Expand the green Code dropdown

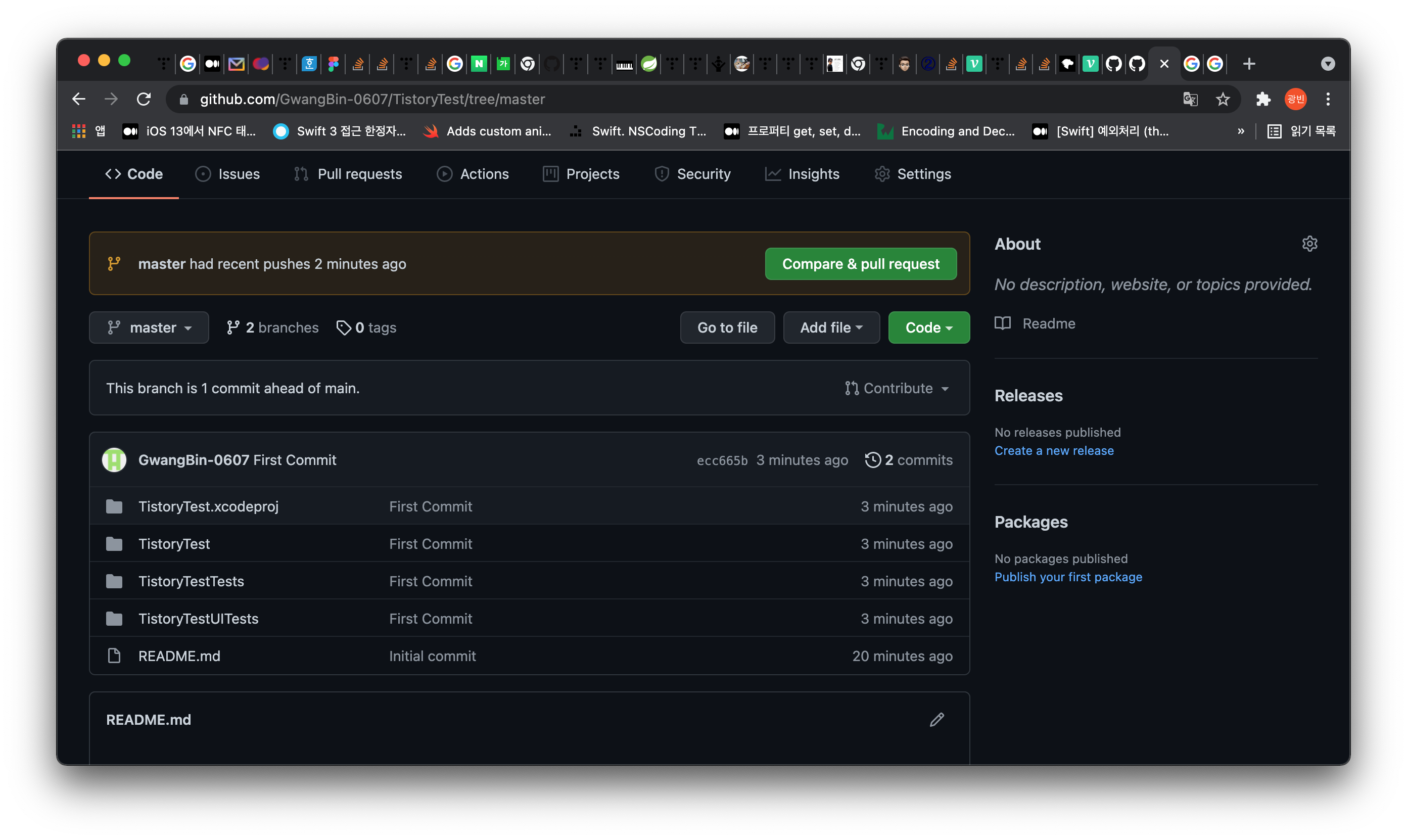[x=928, y=328]
